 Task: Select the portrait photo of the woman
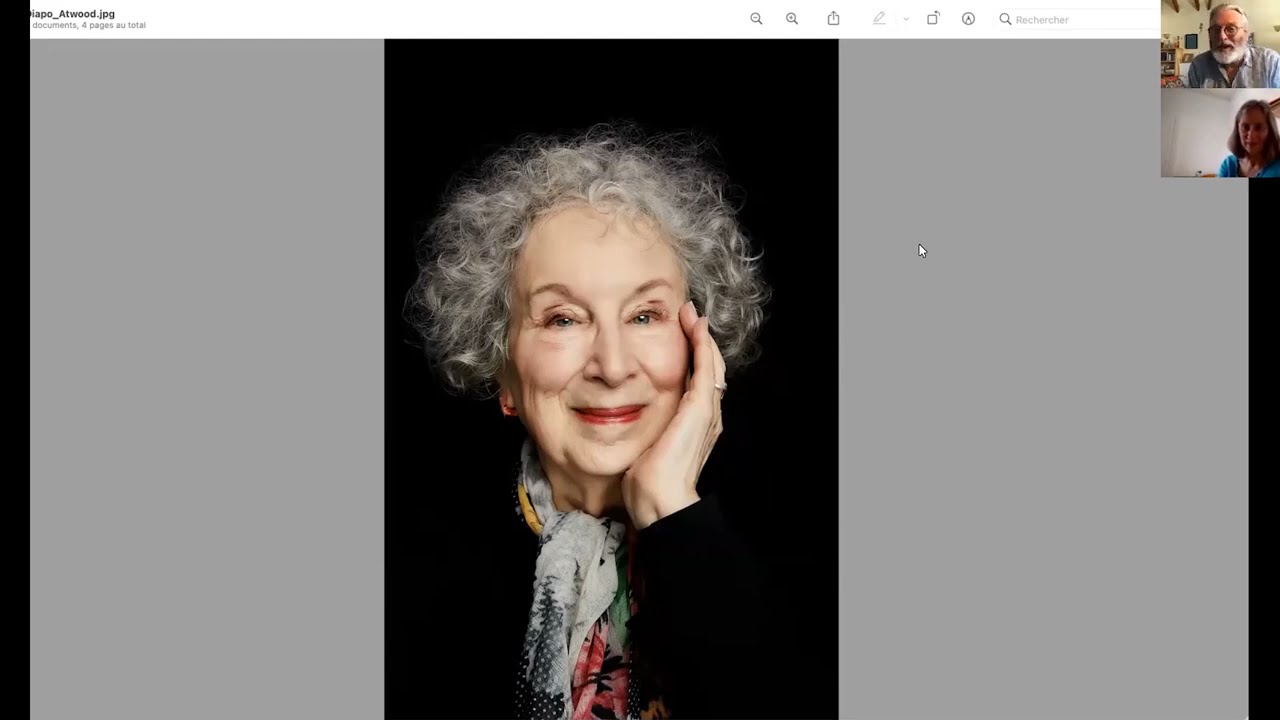[611, 379]
